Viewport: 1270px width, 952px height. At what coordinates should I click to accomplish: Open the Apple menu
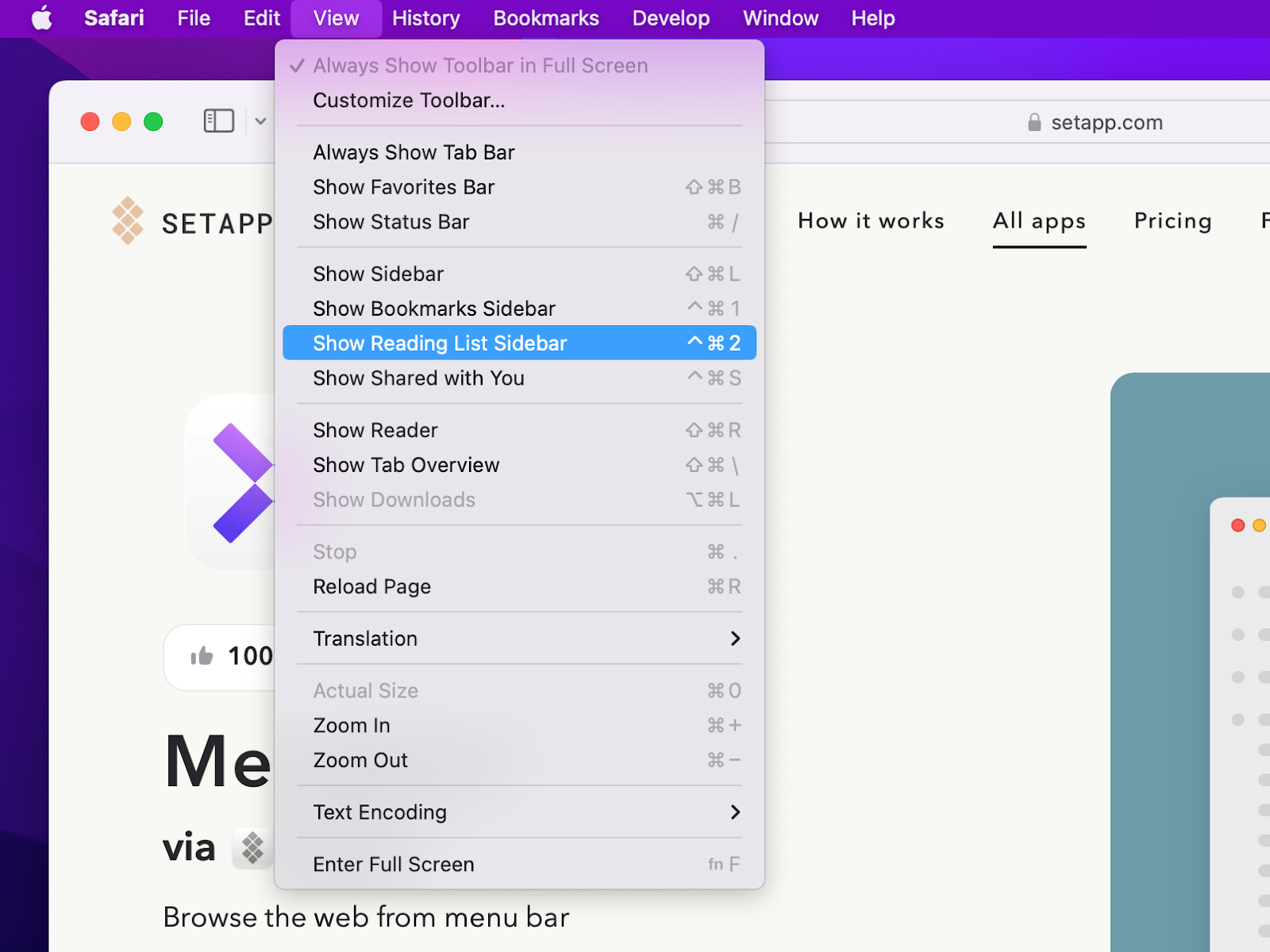pos(41,17)
